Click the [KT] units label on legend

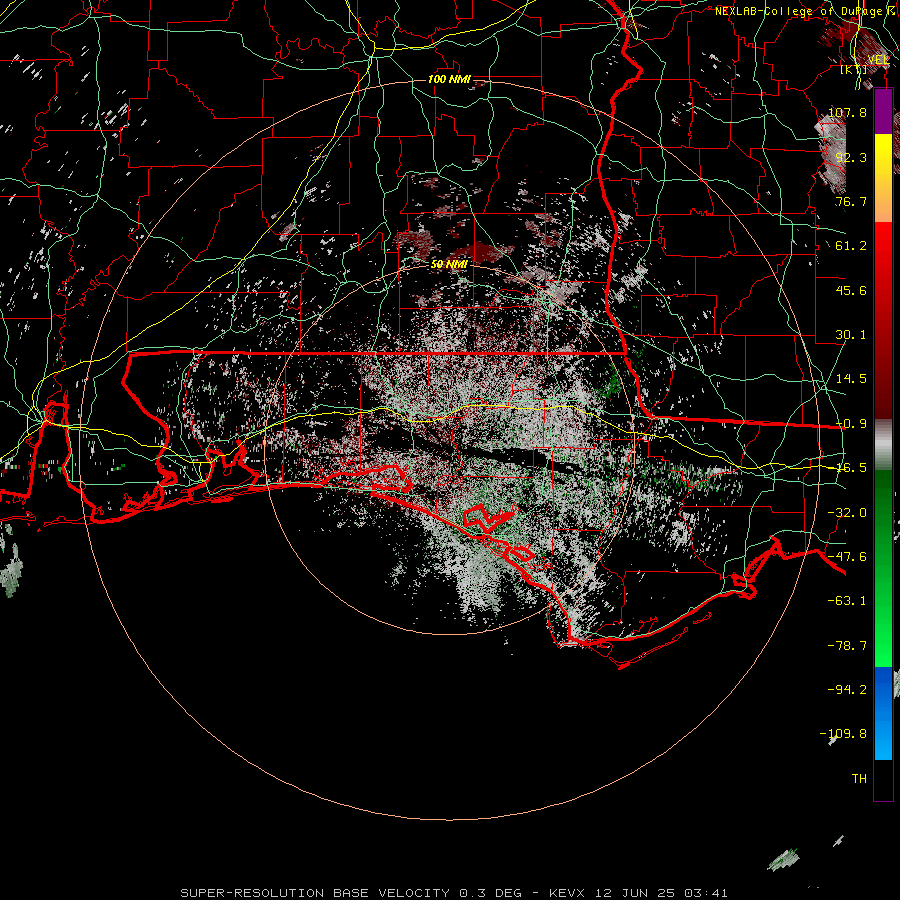click(854, 70)
